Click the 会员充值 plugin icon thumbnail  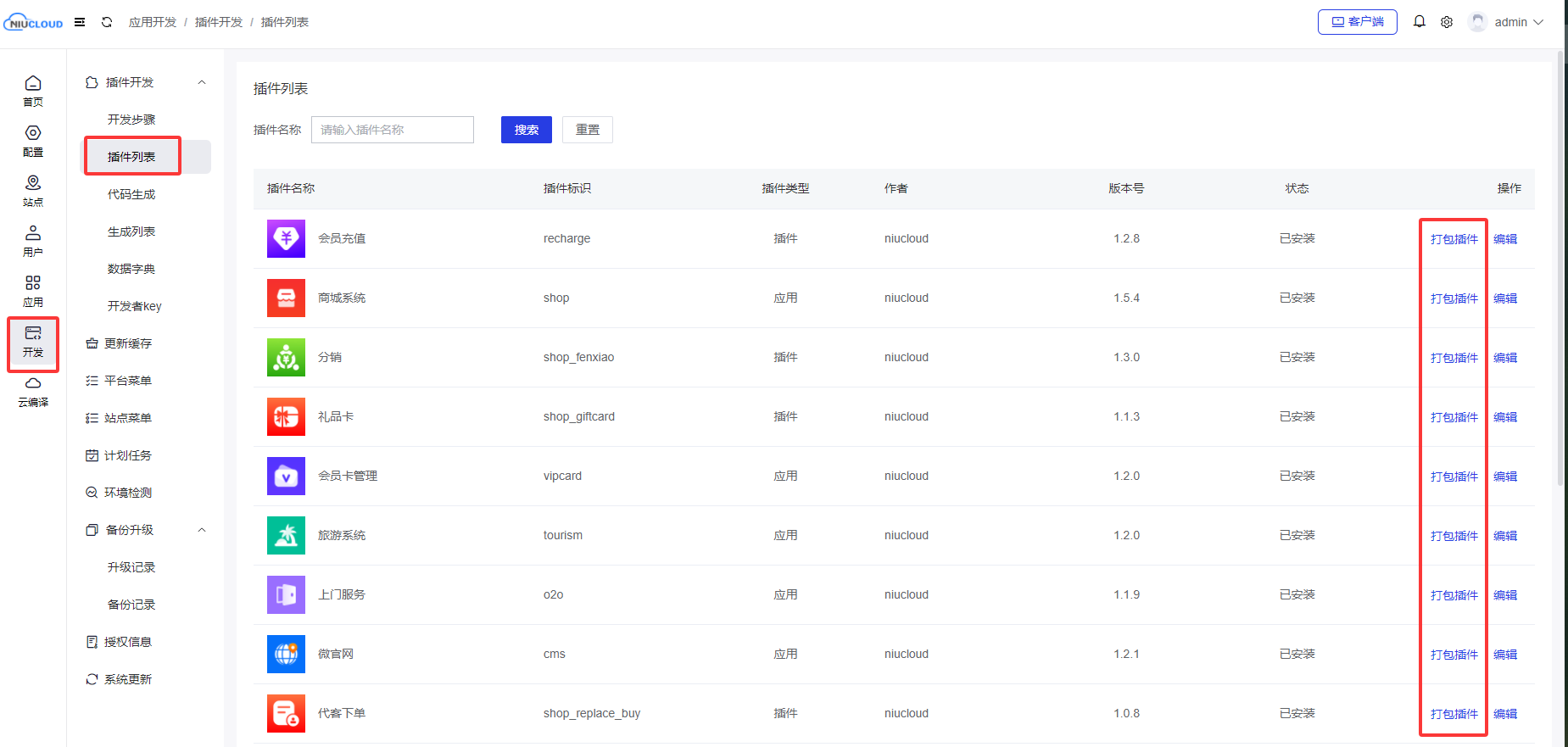click(x=286, y=238)
